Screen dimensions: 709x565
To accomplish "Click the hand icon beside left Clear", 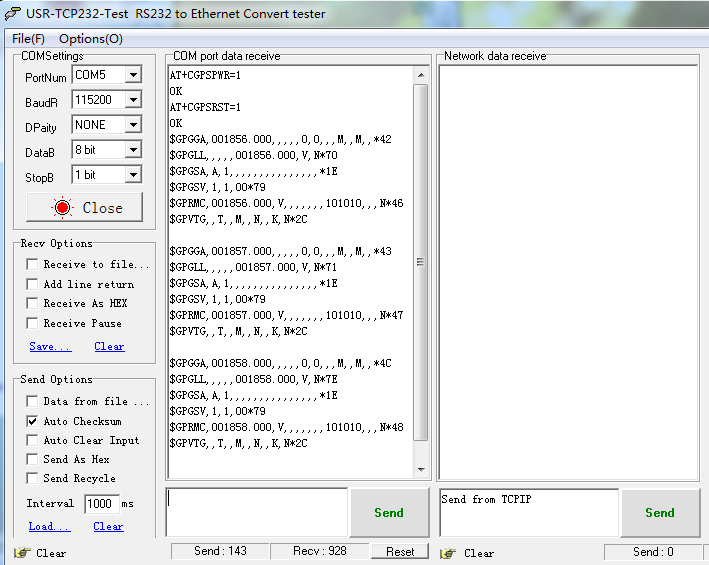I will (x=22, y=552).
